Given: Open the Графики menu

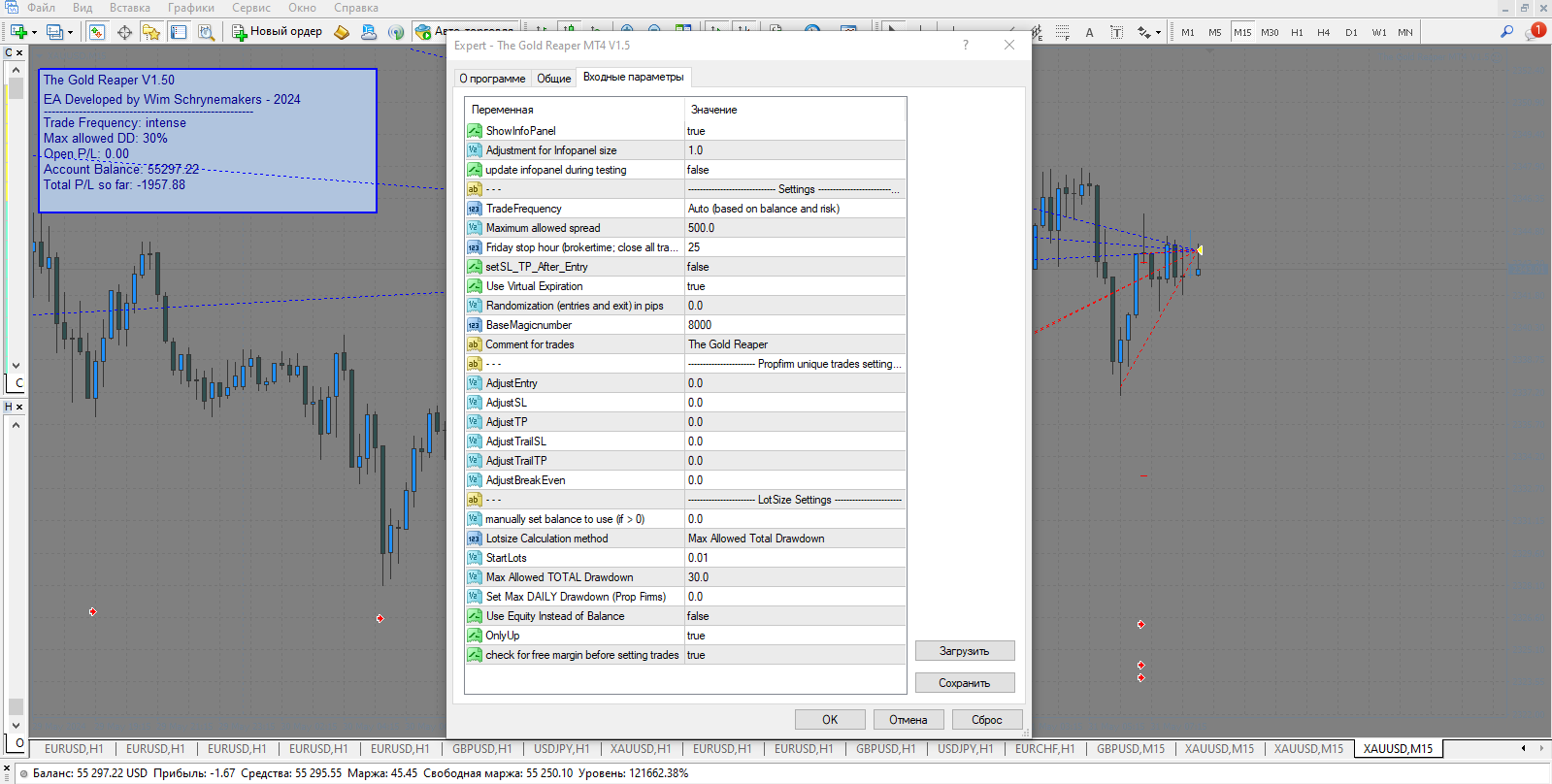Looking at the screenshot, I should pyautogui.click(x=191, y=8).
